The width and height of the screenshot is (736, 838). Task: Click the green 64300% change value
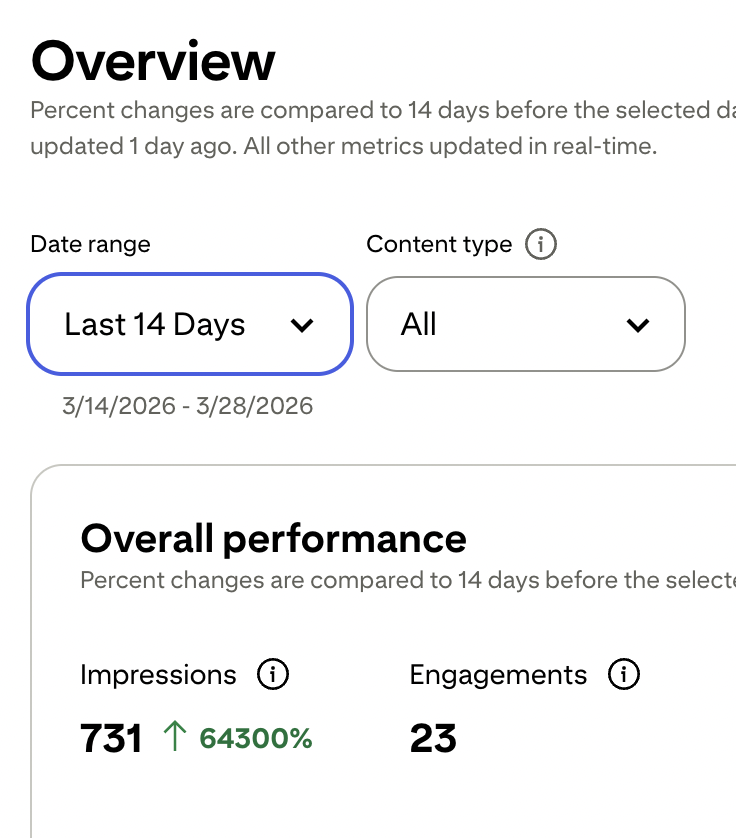click(x=255, y=739)
